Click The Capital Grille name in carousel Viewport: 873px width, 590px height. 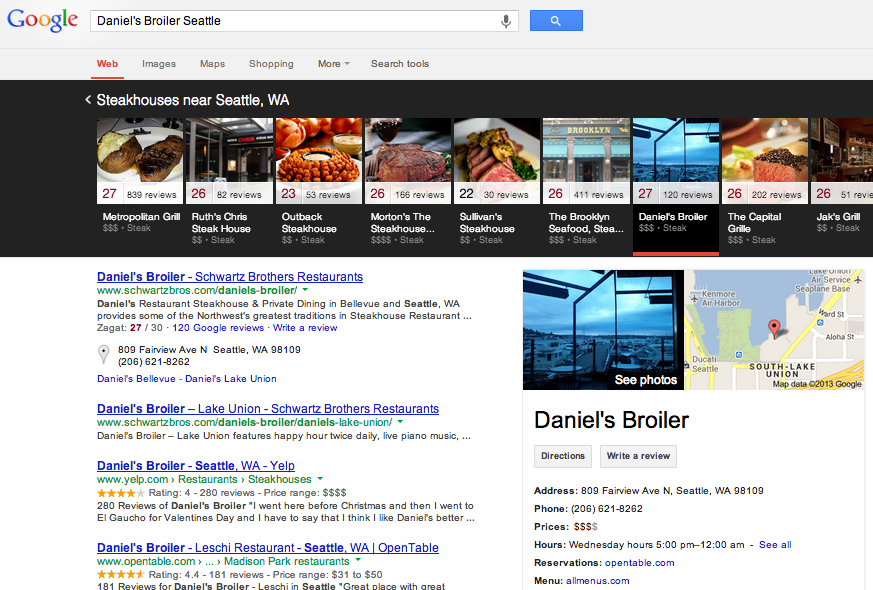click(754, 223)
